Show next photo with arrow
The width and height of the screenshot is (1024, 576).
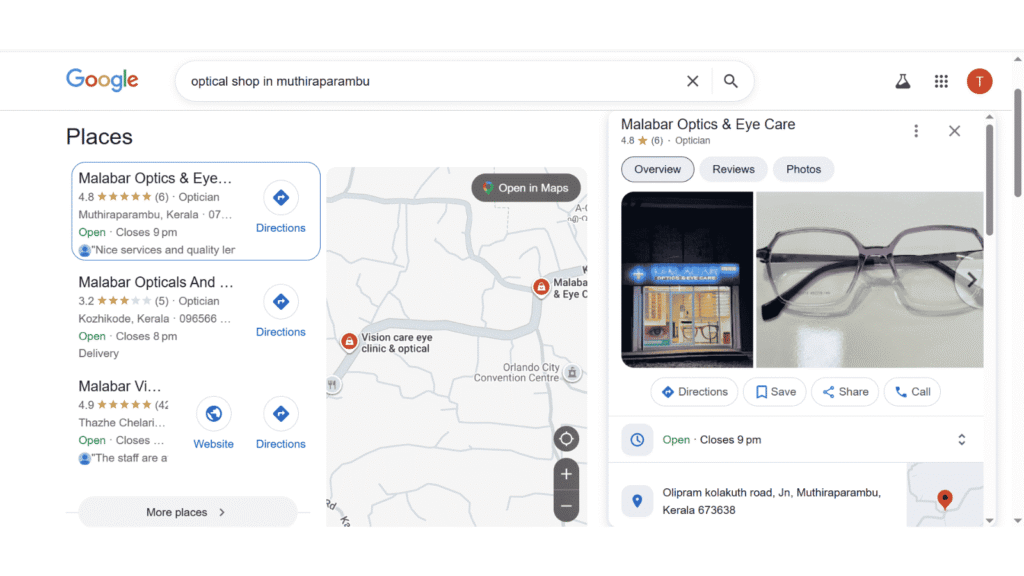(x=971, y=280)
